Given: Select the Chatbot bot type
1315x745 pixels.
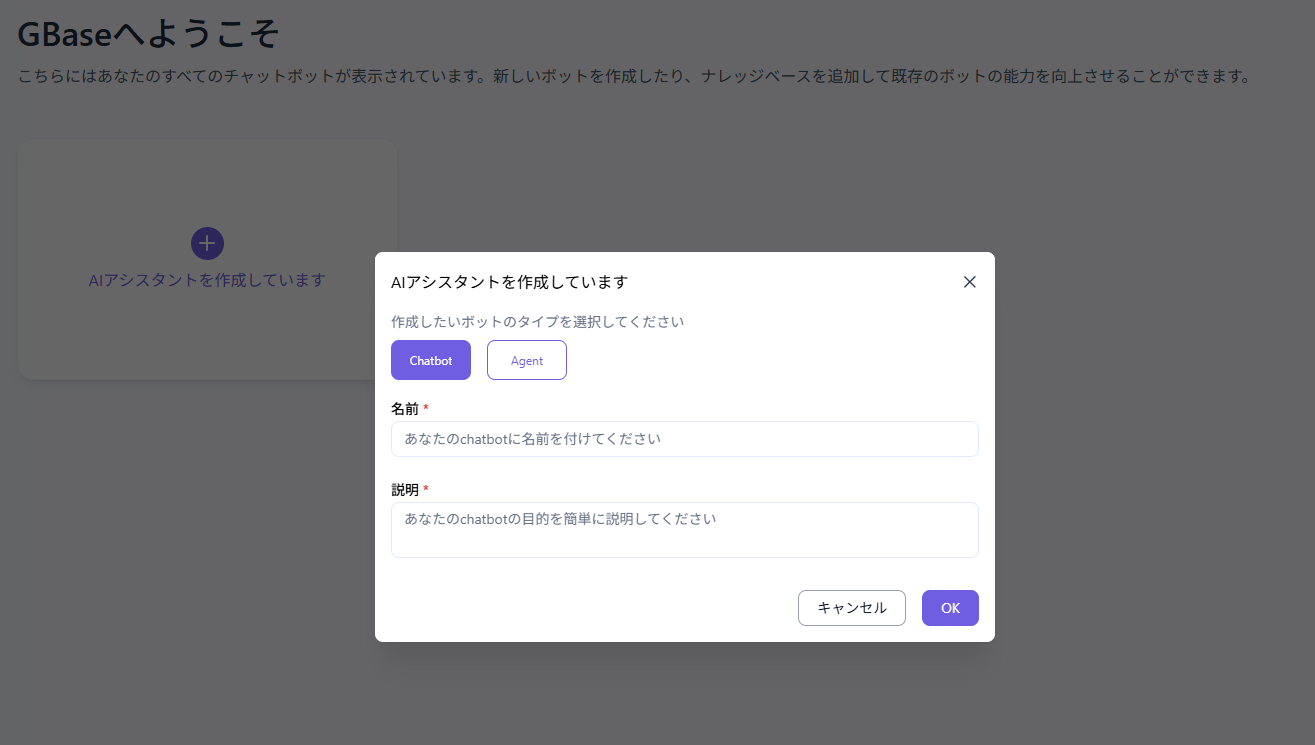Looking at the screenshot, I should point(430,359).
